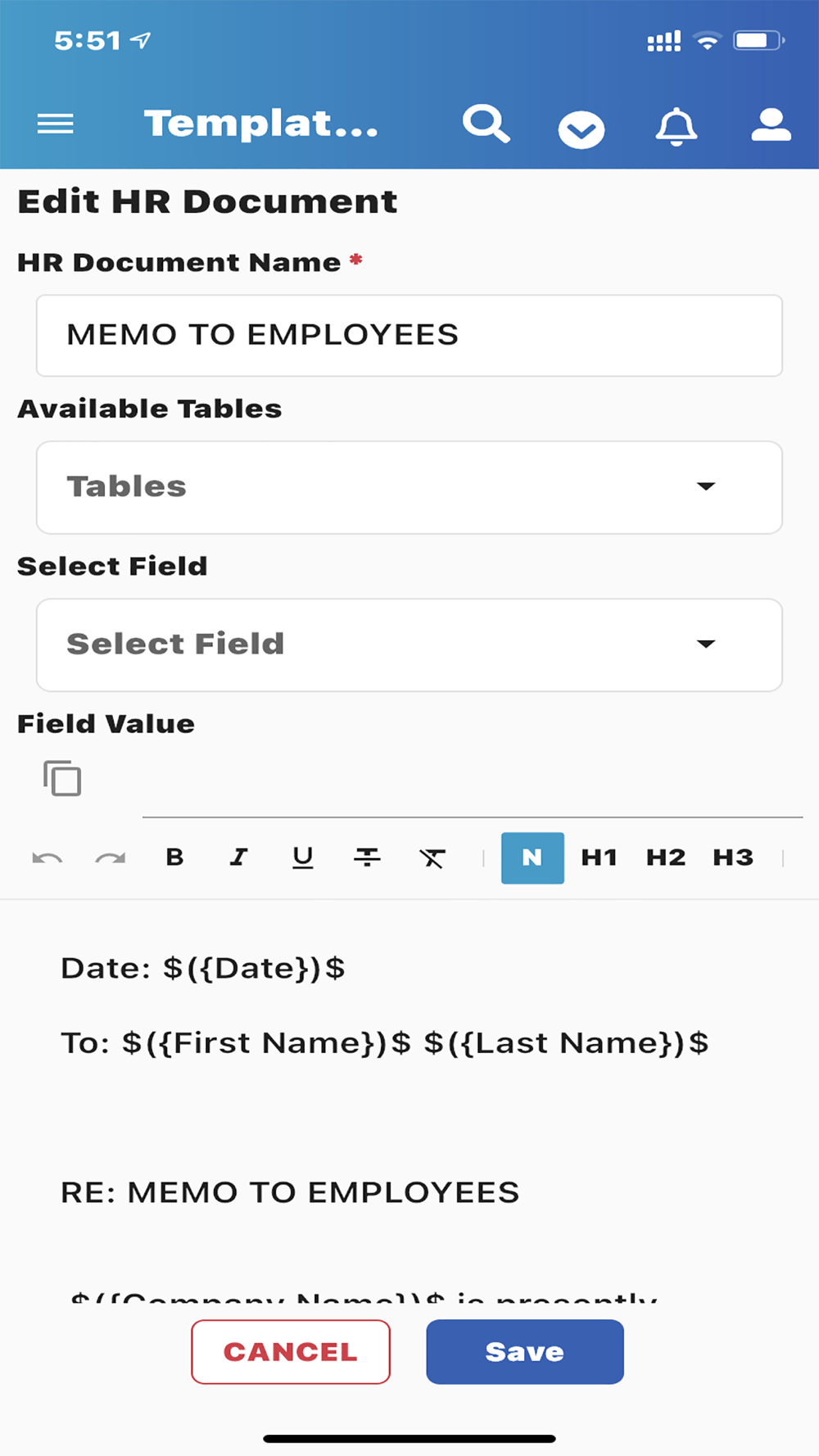Expand the circled chevron-down menu in header
The height and width of the screenshot is (1456, 819).
pyautogui.click(x=581, y=129)
